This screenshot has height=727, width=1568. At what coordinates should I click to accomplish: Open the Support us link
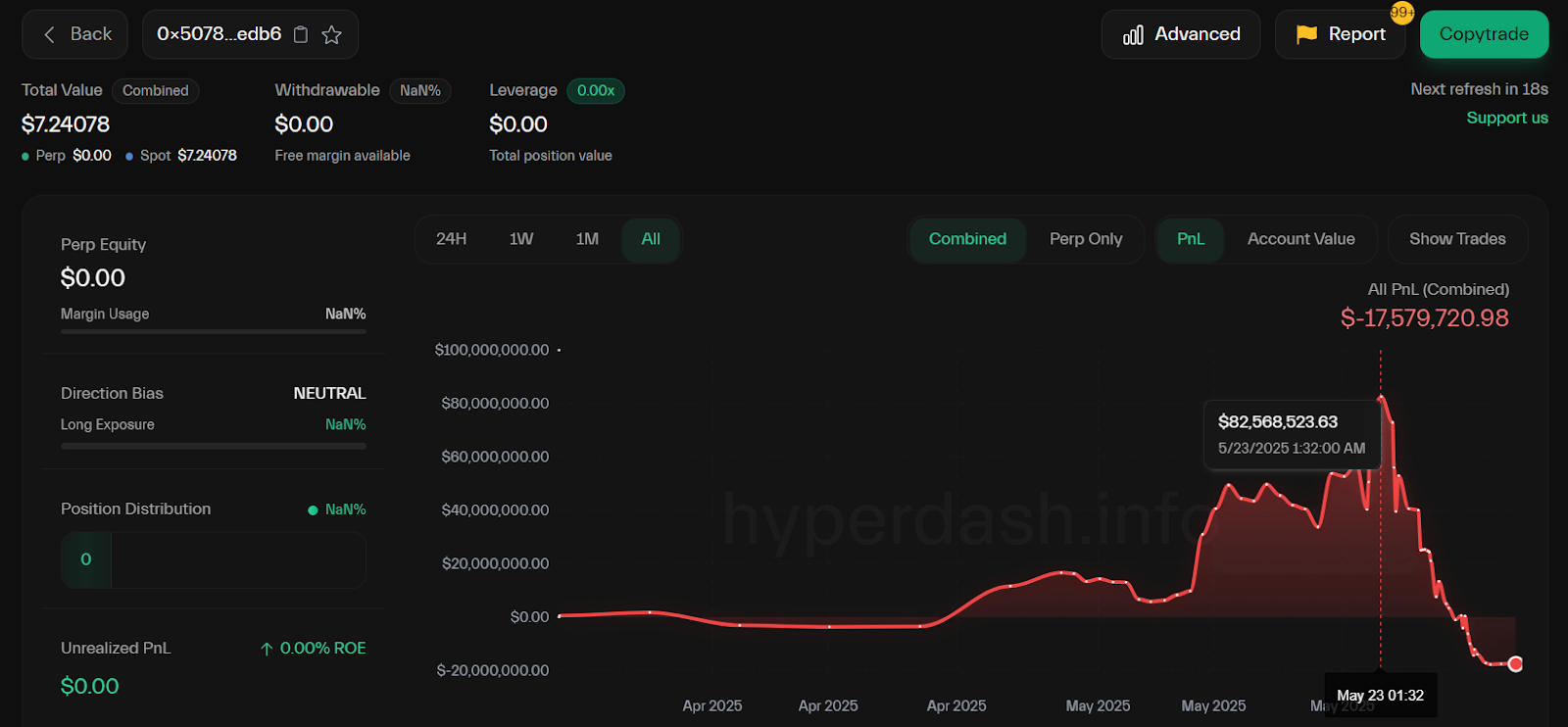(x=1506, y=118)
